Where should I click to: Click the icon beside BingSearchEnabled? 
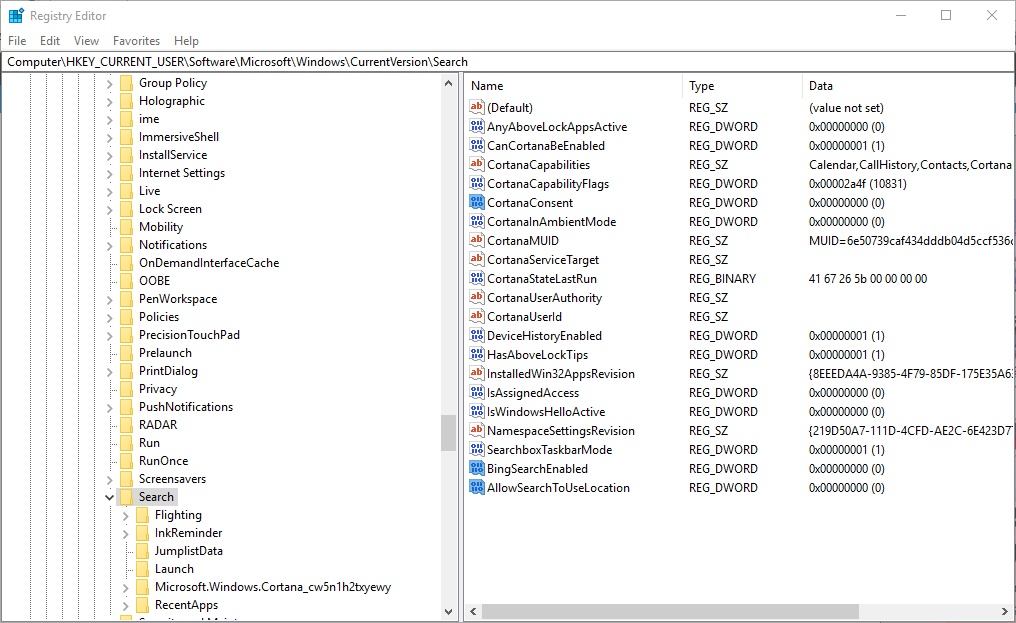pos(477,468)
